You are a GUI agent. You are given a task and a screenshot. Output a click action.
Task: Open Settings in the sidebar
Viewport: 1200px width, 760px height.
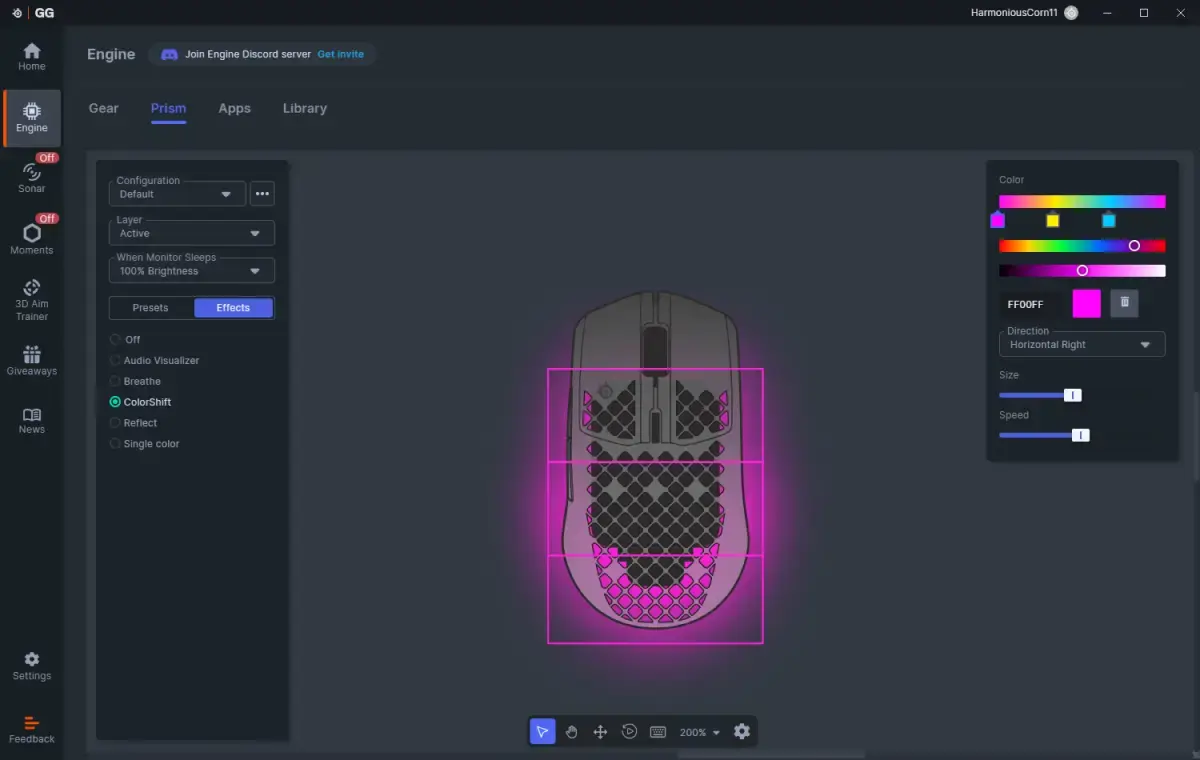pos(31,666)
